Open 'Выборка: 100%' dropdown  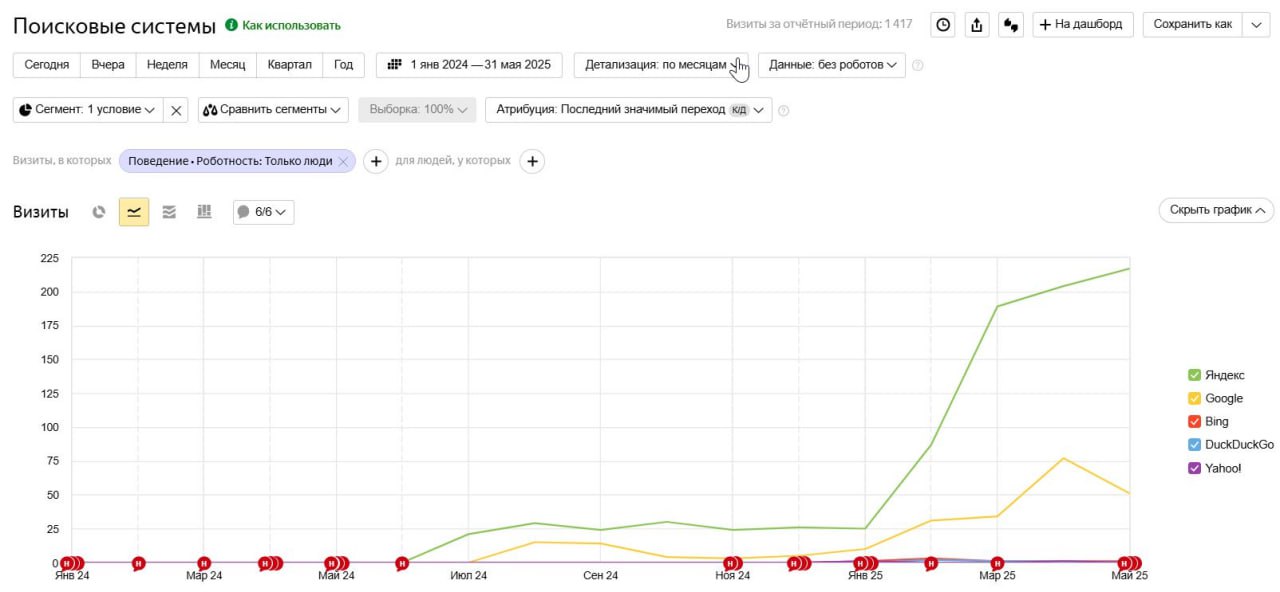[x=418, y=109]
